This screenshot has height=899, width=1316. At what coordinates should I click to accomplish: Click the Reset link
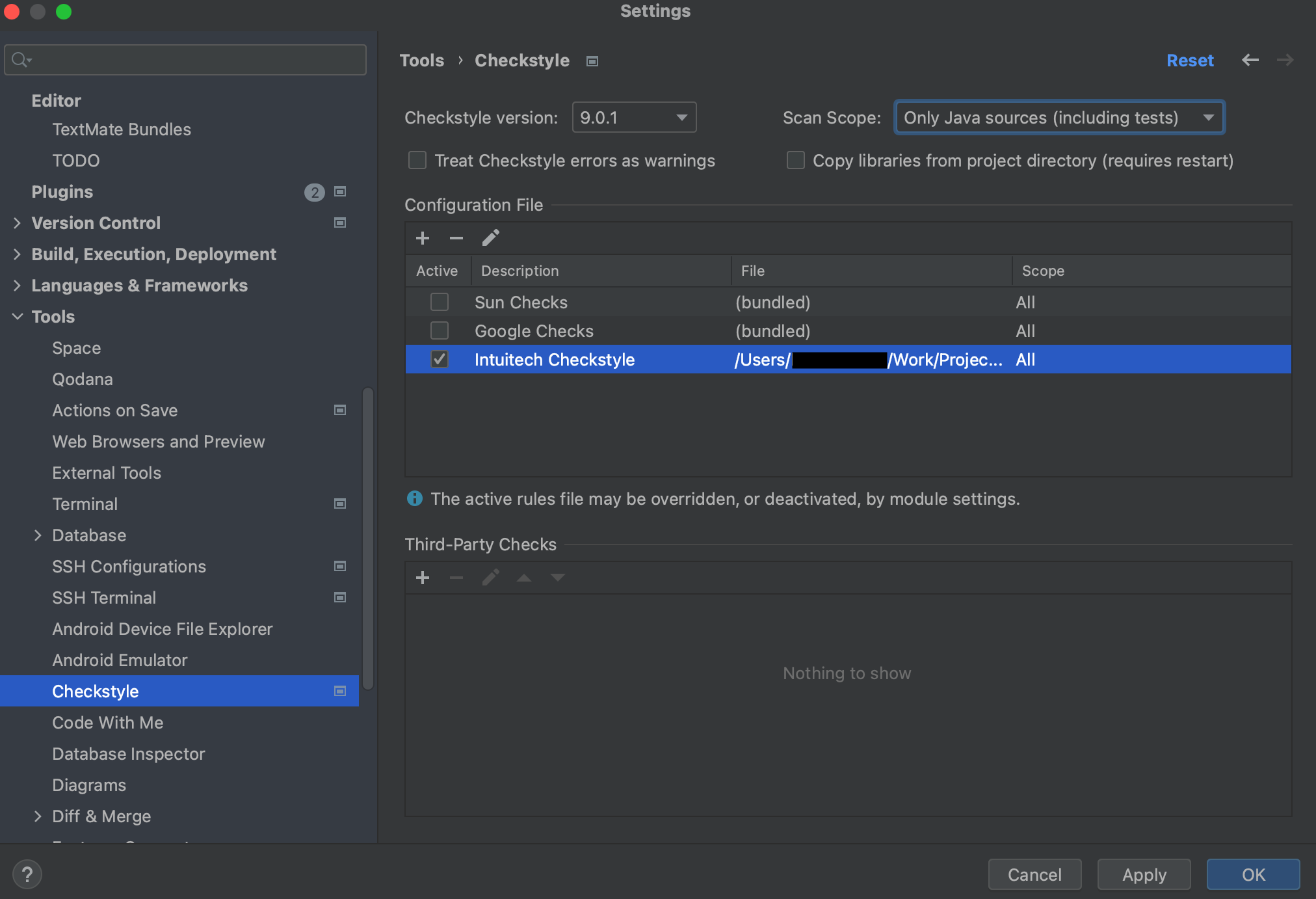tap(1190, 60)
